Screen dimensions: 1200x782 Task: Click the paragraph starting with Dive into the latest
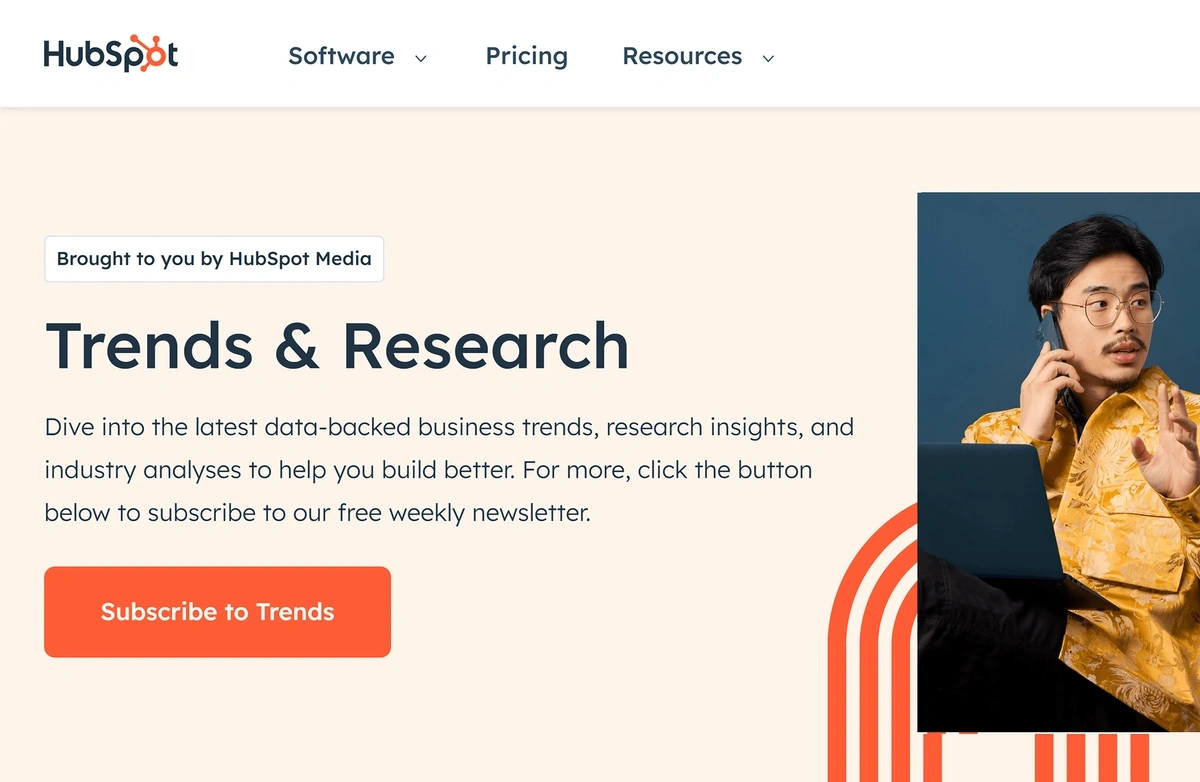(449, 470)
